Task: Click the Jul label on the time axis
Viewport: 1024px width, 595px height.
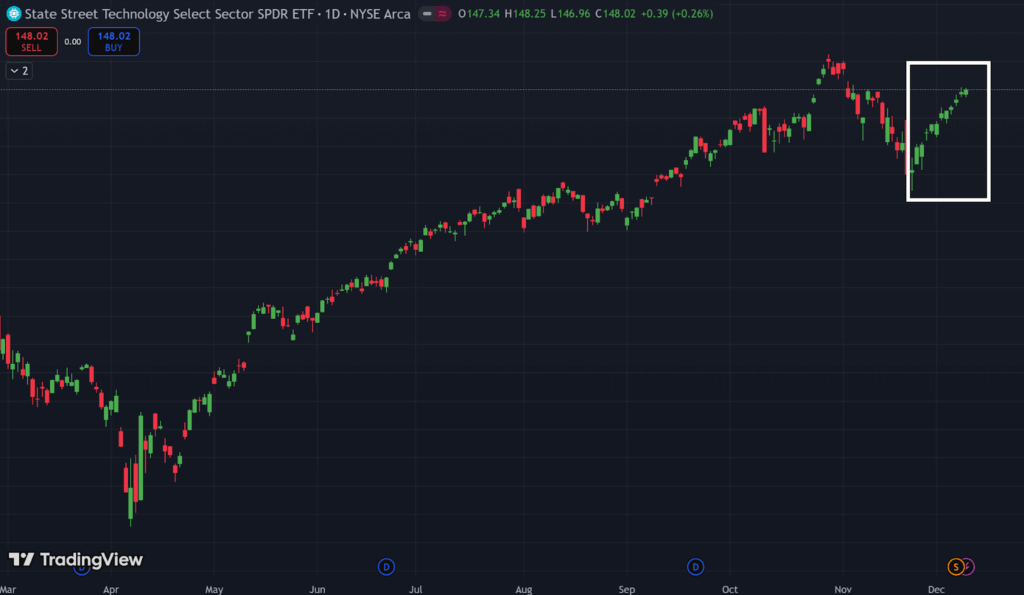Action: (419, 590)
